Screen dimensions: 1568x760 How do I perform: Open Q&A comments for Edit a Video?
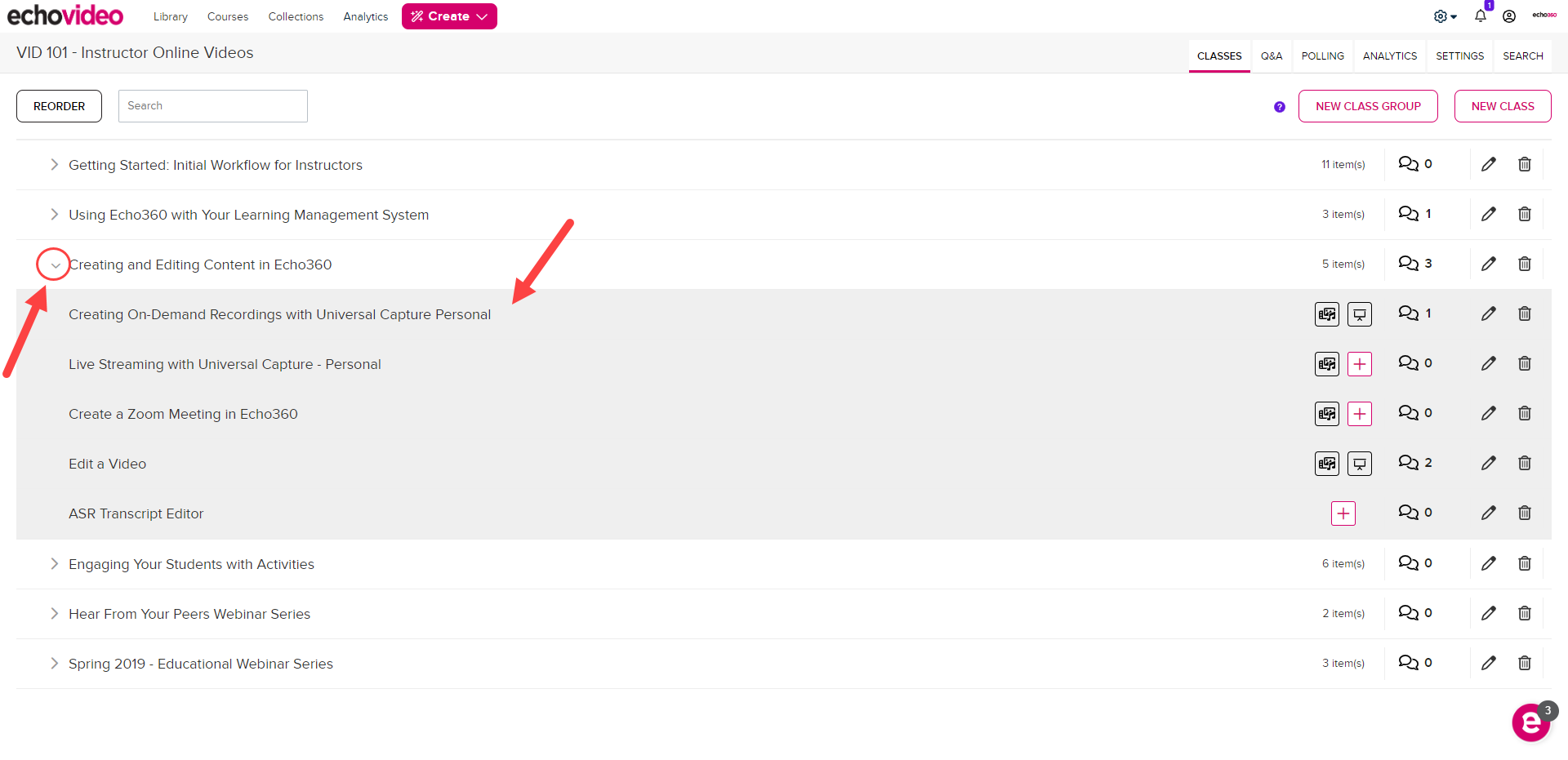1415,463
